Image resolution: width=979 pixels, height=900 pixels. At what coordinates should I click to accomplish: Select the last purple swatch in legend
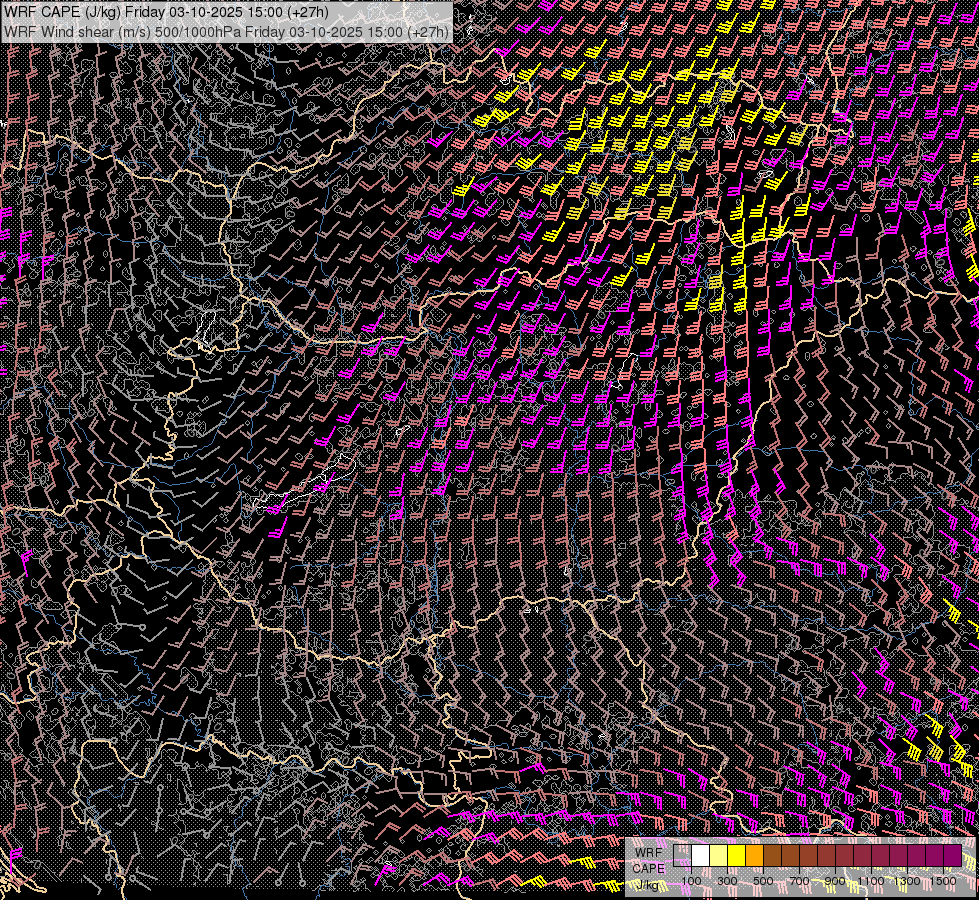click(x=953, y=856)
